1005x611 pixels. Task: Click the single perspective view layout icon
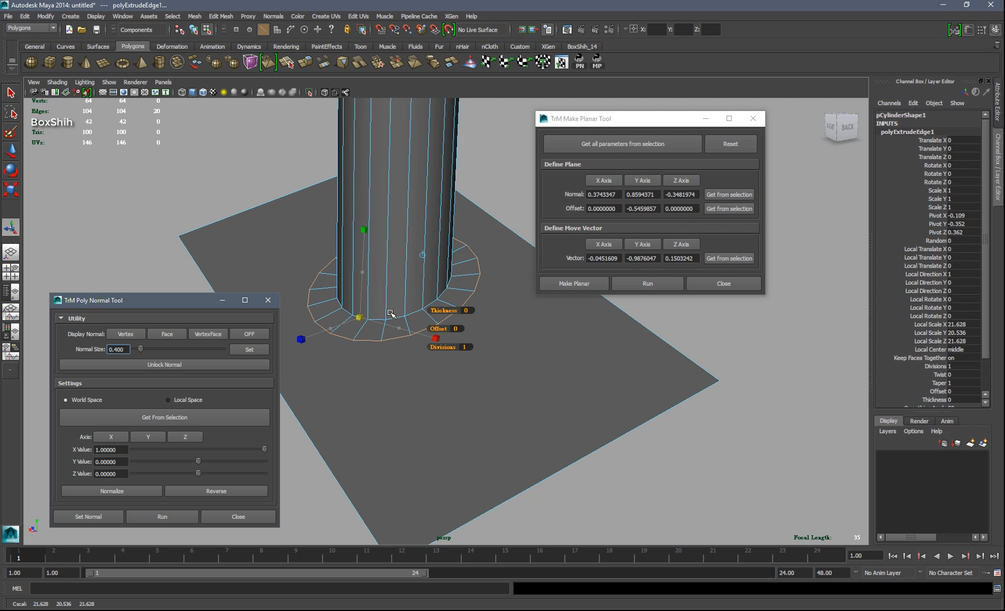(x=10, y=252)
